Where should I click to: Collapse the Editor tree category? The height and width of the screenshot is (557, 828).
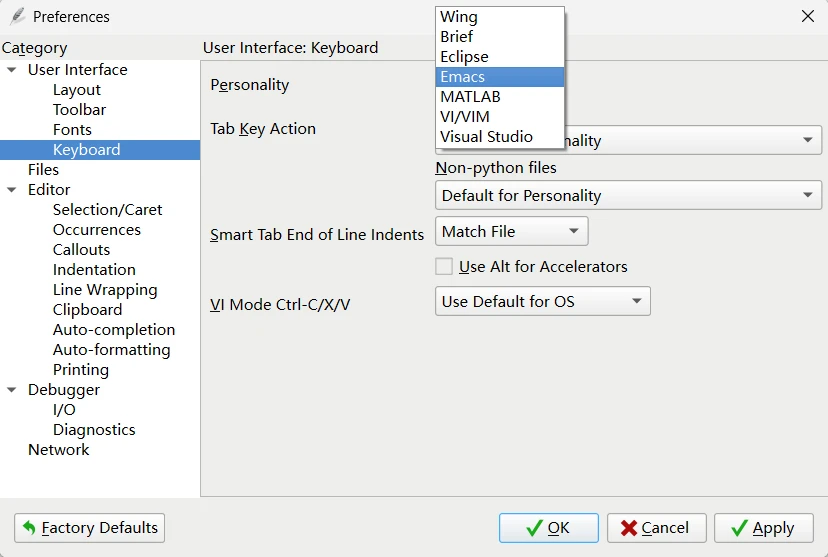point(12,190)
